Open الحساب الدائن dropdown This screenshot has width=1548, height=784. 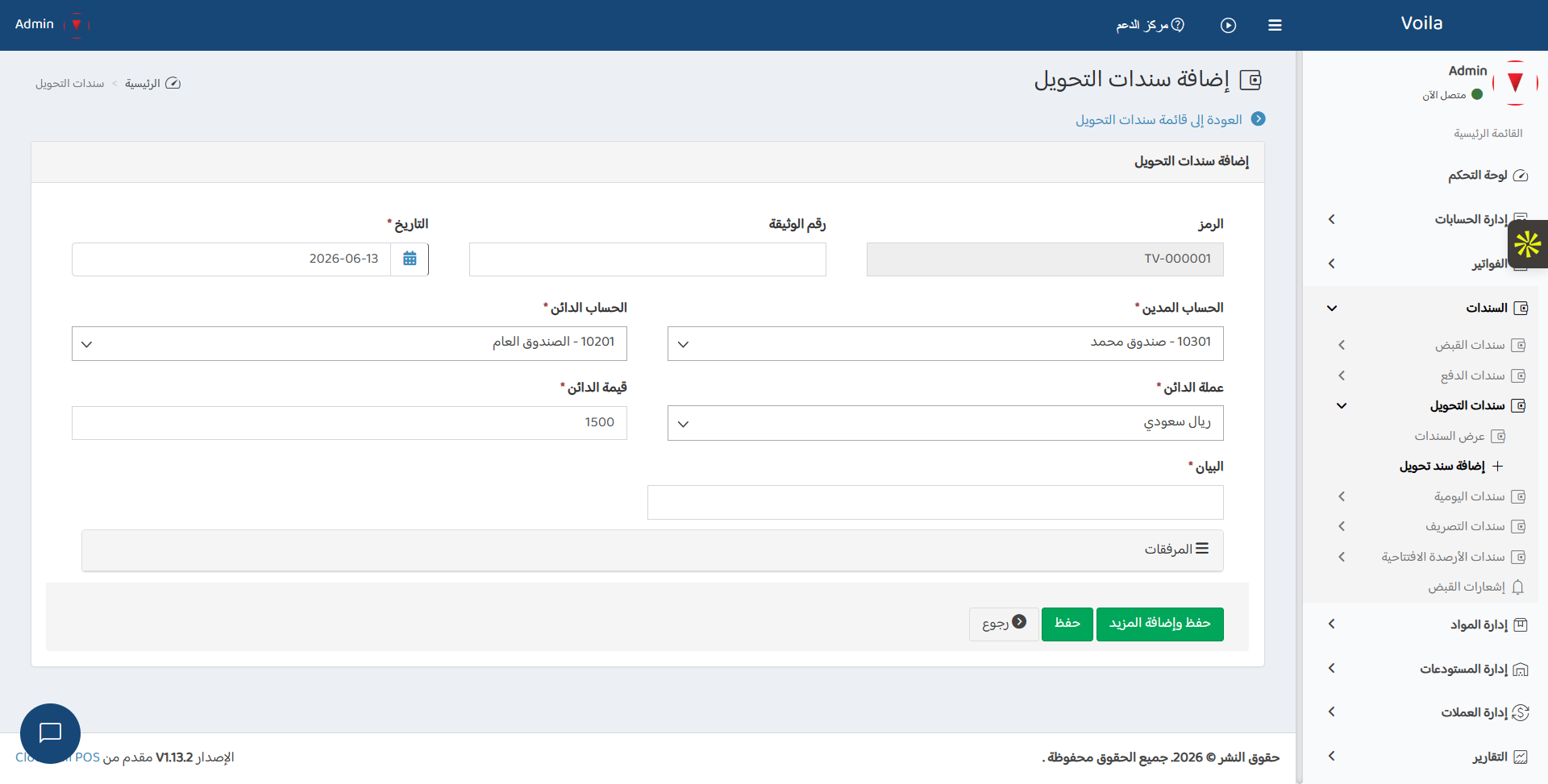click(x=349, y=343)
